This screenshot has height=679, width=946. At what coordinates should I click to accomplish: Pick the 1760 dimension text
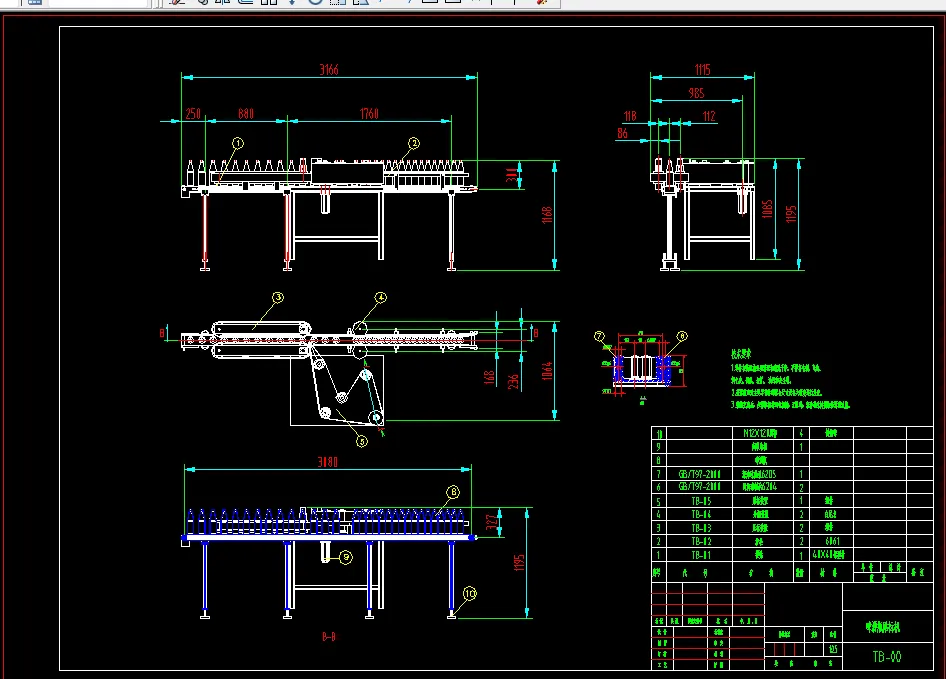[369, 113]
